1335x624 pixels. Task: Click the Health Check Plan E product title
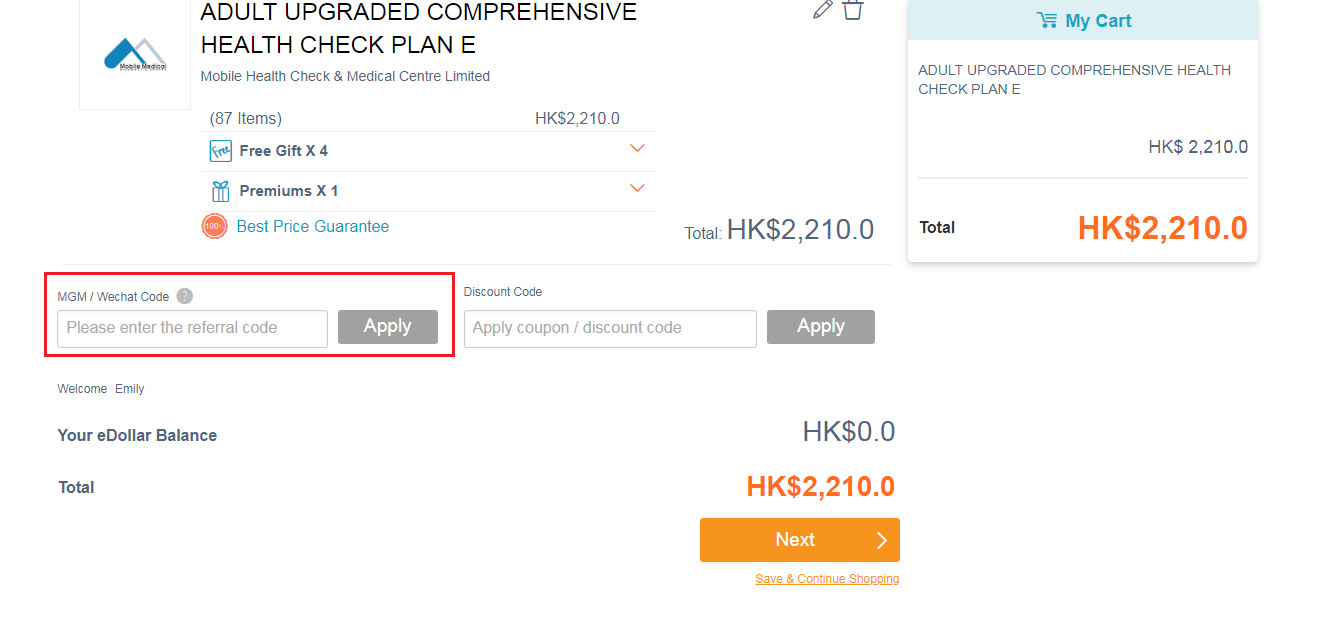418,28
